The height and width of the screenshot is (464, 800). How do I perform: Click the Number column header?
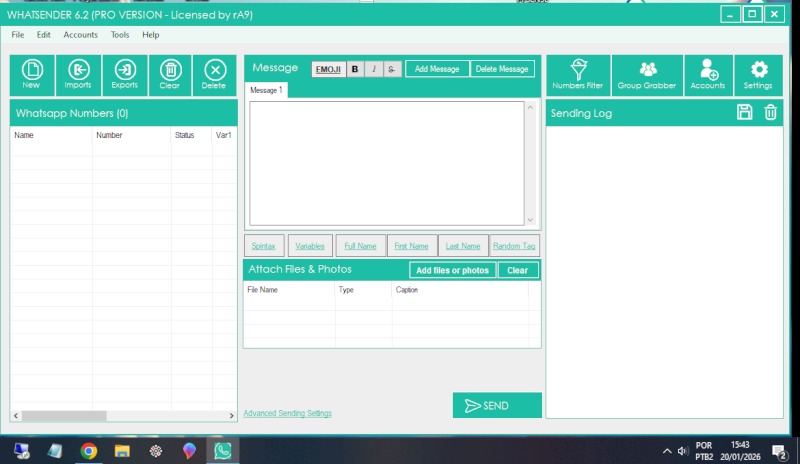click(132, 135)
